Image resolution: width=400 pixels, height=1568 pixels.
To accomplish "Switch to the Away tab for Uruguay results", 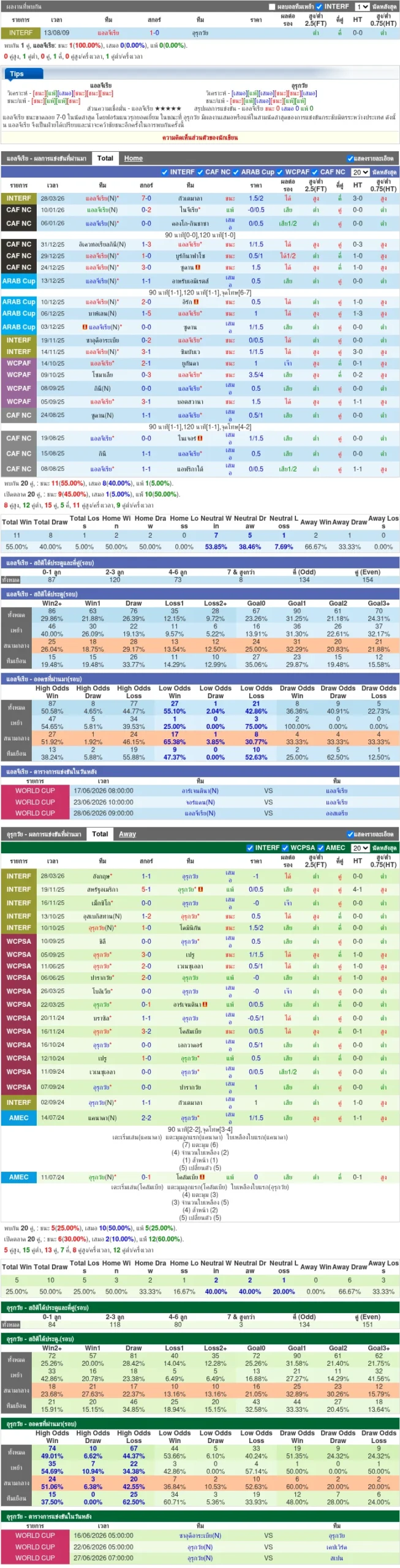I will coord(127,834).
